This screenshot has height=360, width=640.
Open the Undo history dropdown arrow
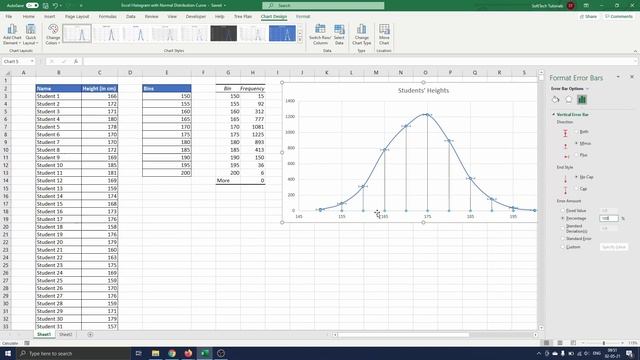[61, 5]
